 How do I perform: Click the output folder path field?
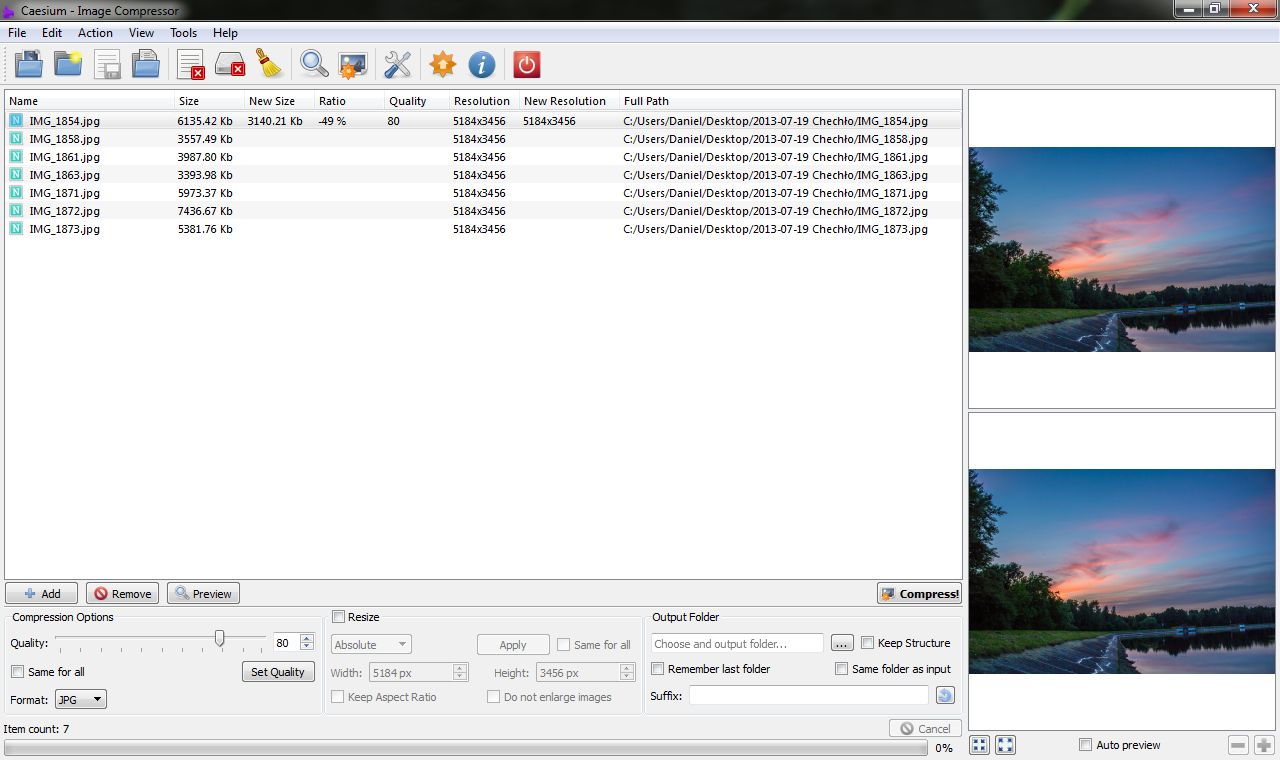coord(737,643)
